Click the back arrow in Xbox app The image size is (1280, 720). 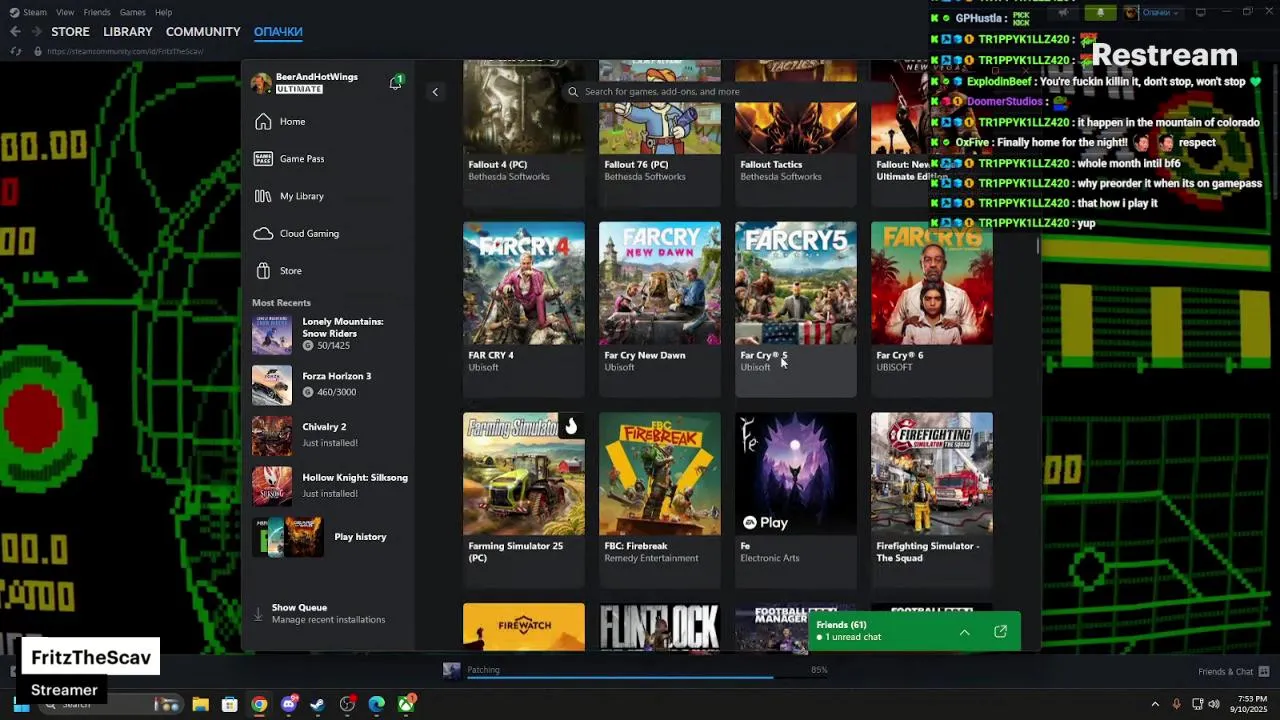[x=435, y=92]
